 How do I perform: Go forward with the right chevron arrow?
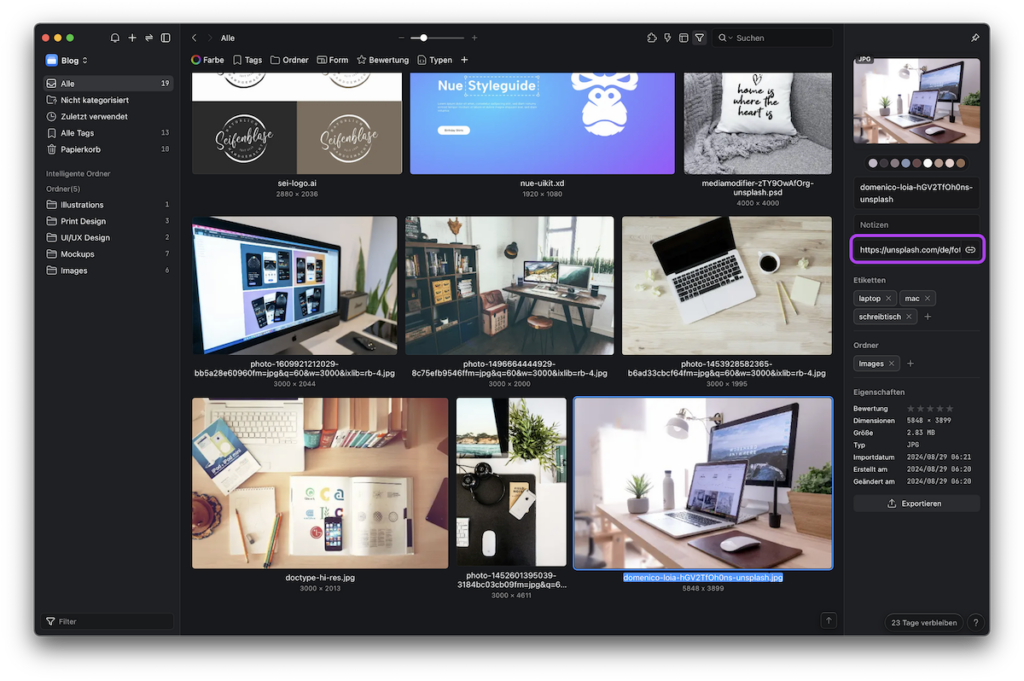pos(210,38)
